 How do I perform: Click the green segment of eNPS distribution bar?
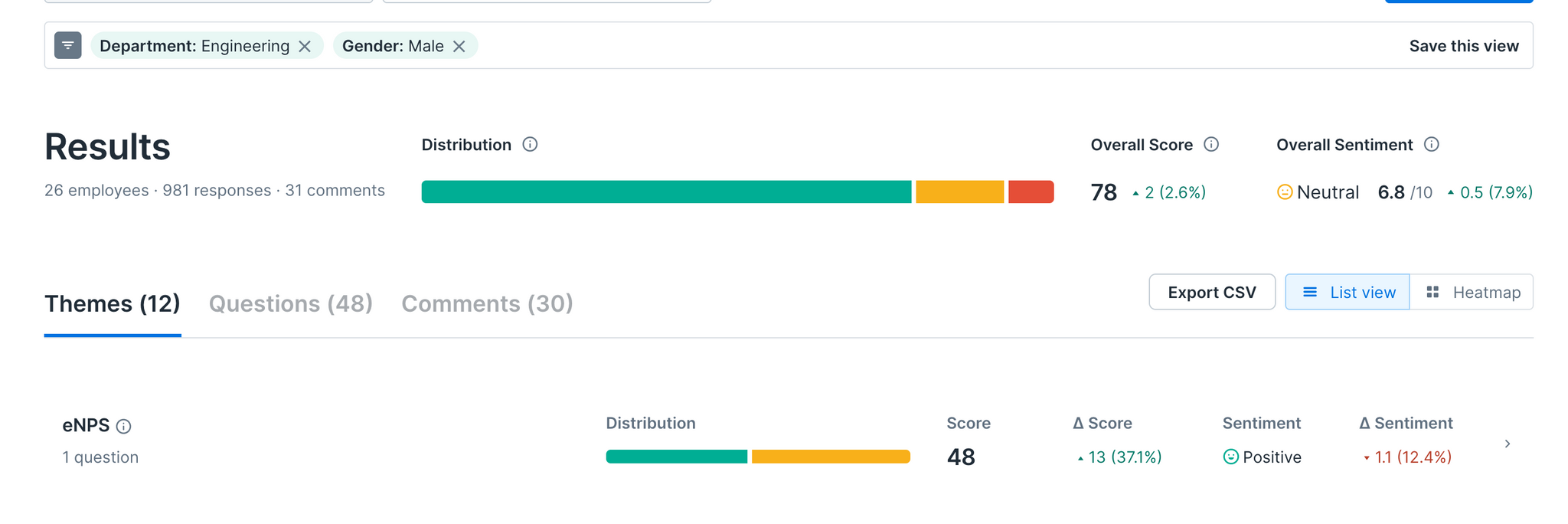(x=676, y=457)
